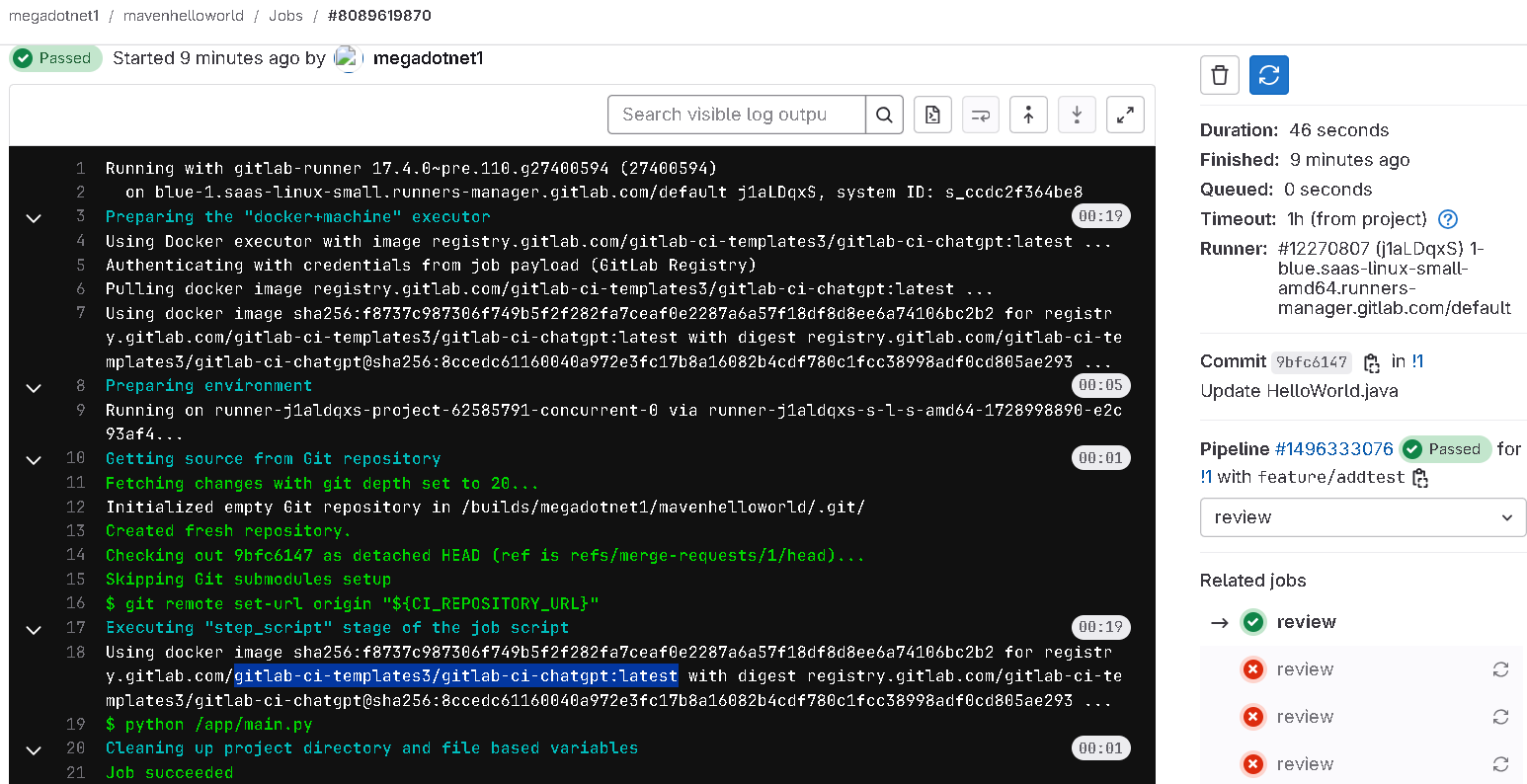
Task: Open merge request !1 next to commit
Action: [1417, 361]
